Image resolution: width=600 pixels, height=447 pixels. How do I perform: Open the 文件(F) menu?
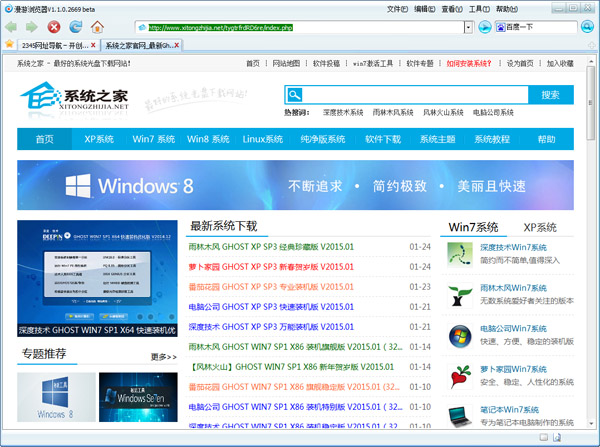tap(397, 8)
